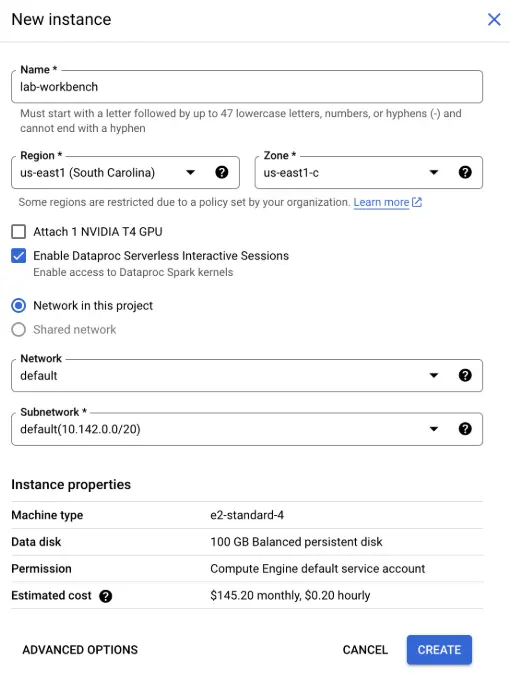Image resolution: width=510 pixels, height=674 pixels.
Task: Open the Learn more link
Action: (381, 202)
